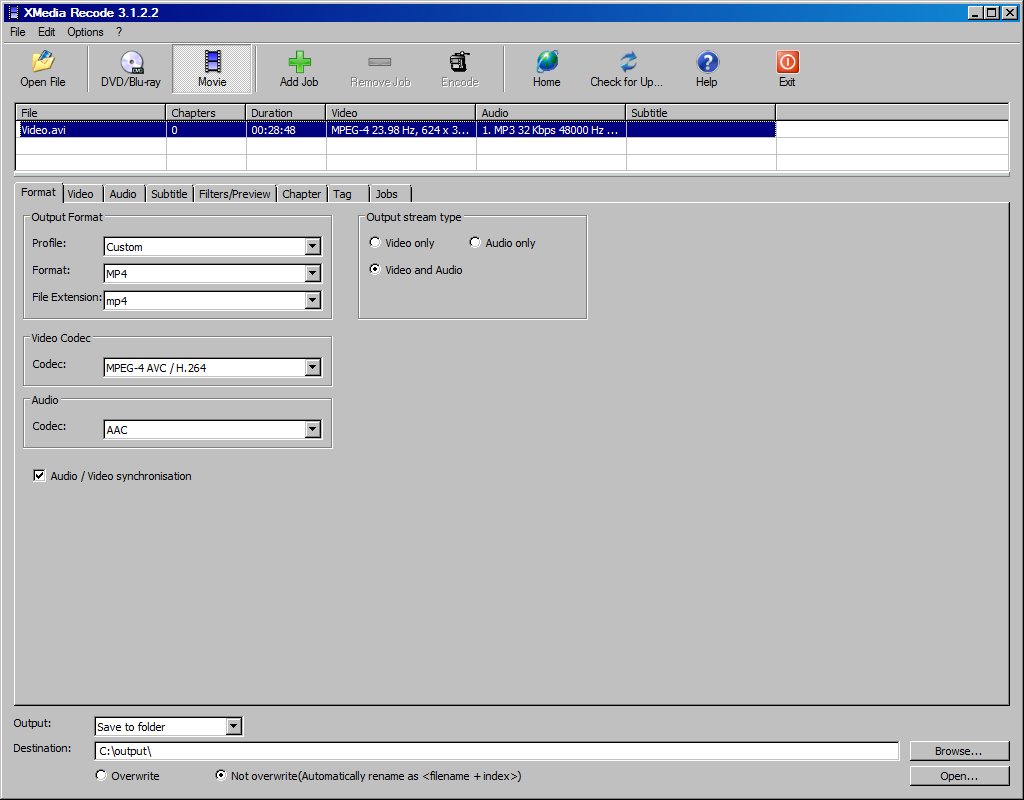This screenshot has width=1024, height=800.
Task: Select the Video only radio button
Action: pyautogui.click(x=375, y=242)
